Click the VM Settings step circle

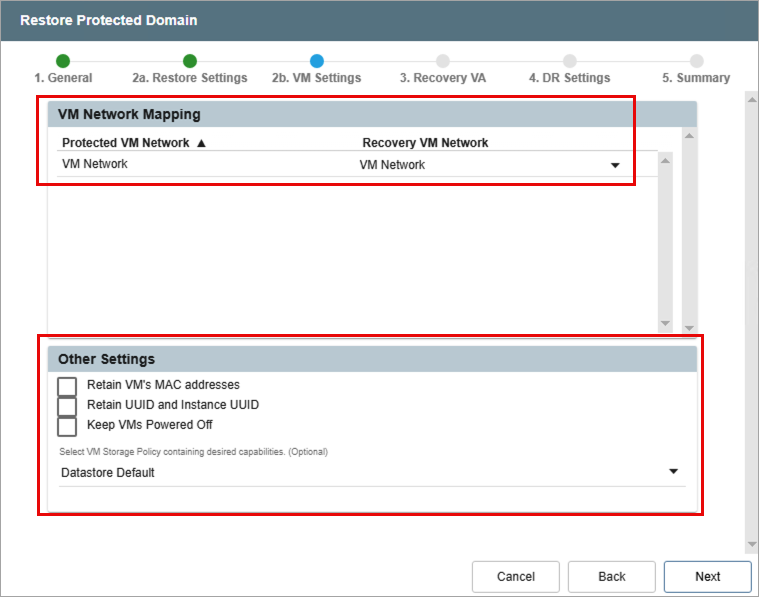coord(317,61)
